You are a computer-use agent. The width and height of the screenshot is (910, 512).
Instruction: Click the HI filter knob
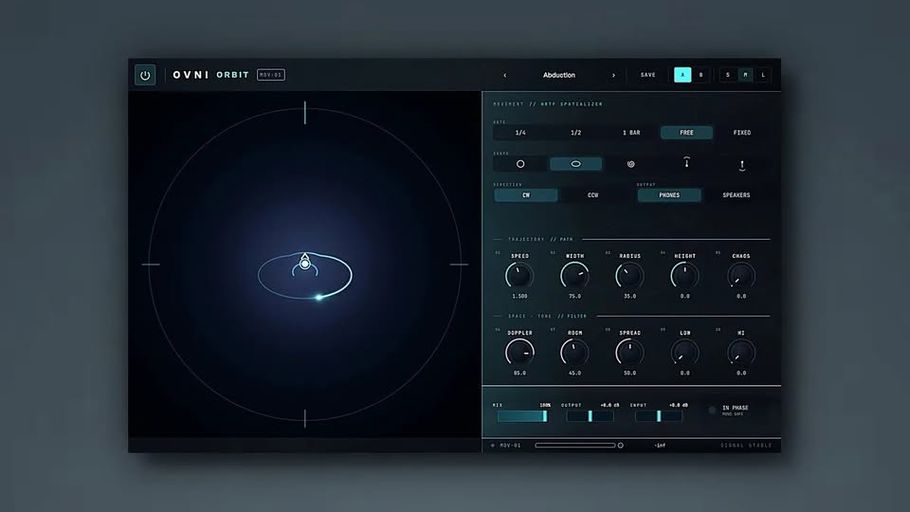741,352
